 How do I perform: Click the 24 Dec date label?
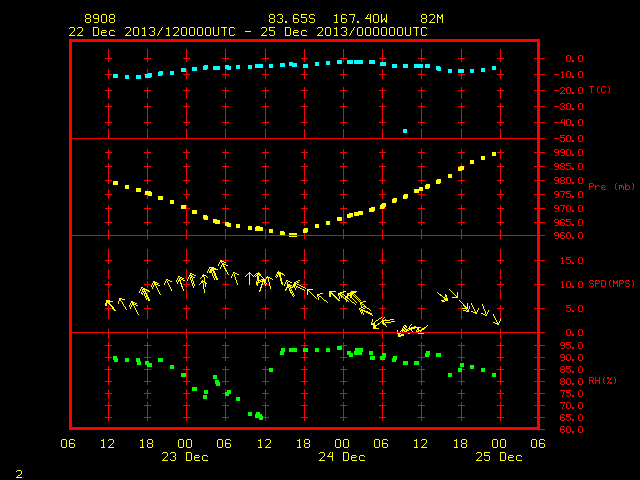pyautogui.click(x=342, y=457)
